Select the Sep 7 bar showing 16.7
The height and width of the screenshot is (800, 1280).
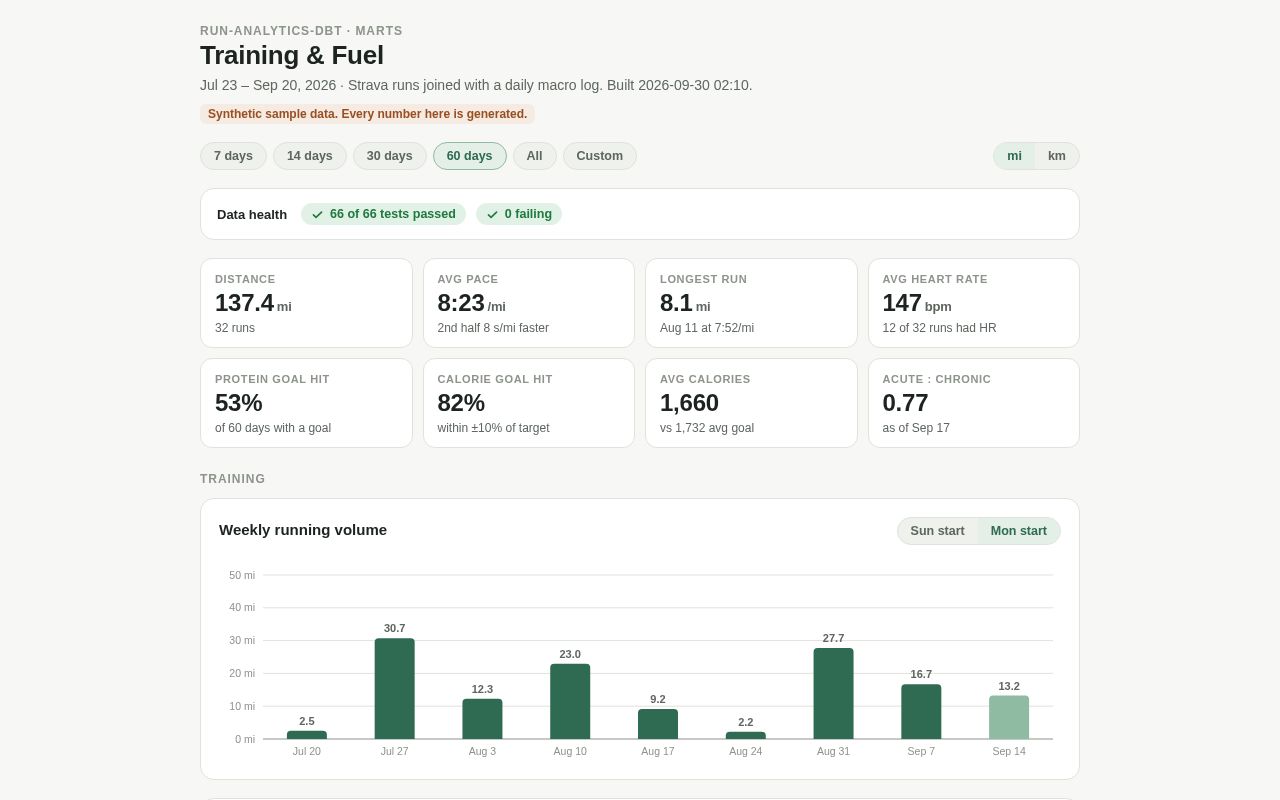(x=921, y=712)
